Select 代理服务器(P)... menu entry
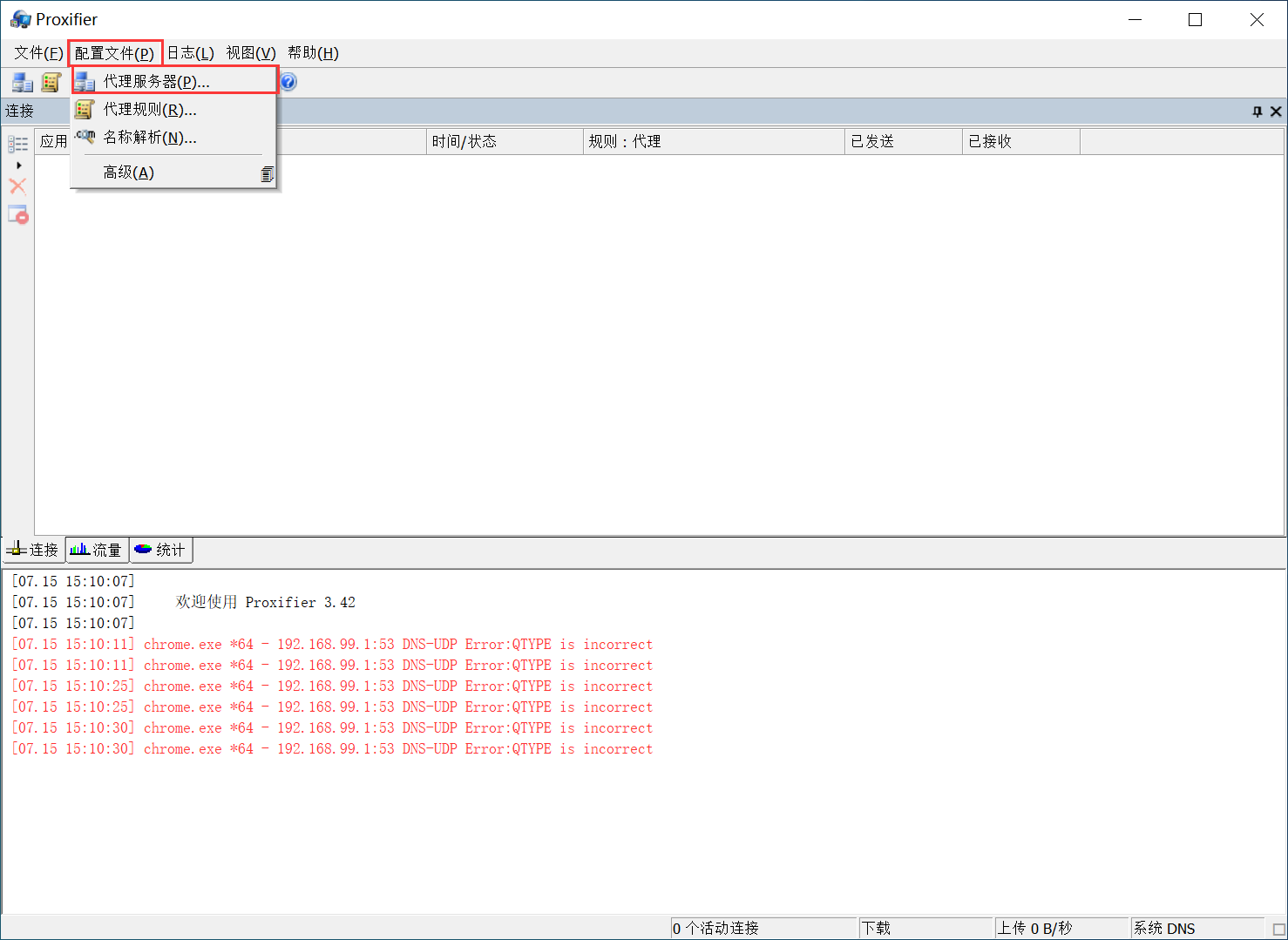This screenshot has height=940, width=1288. click(x=174, y=81)
